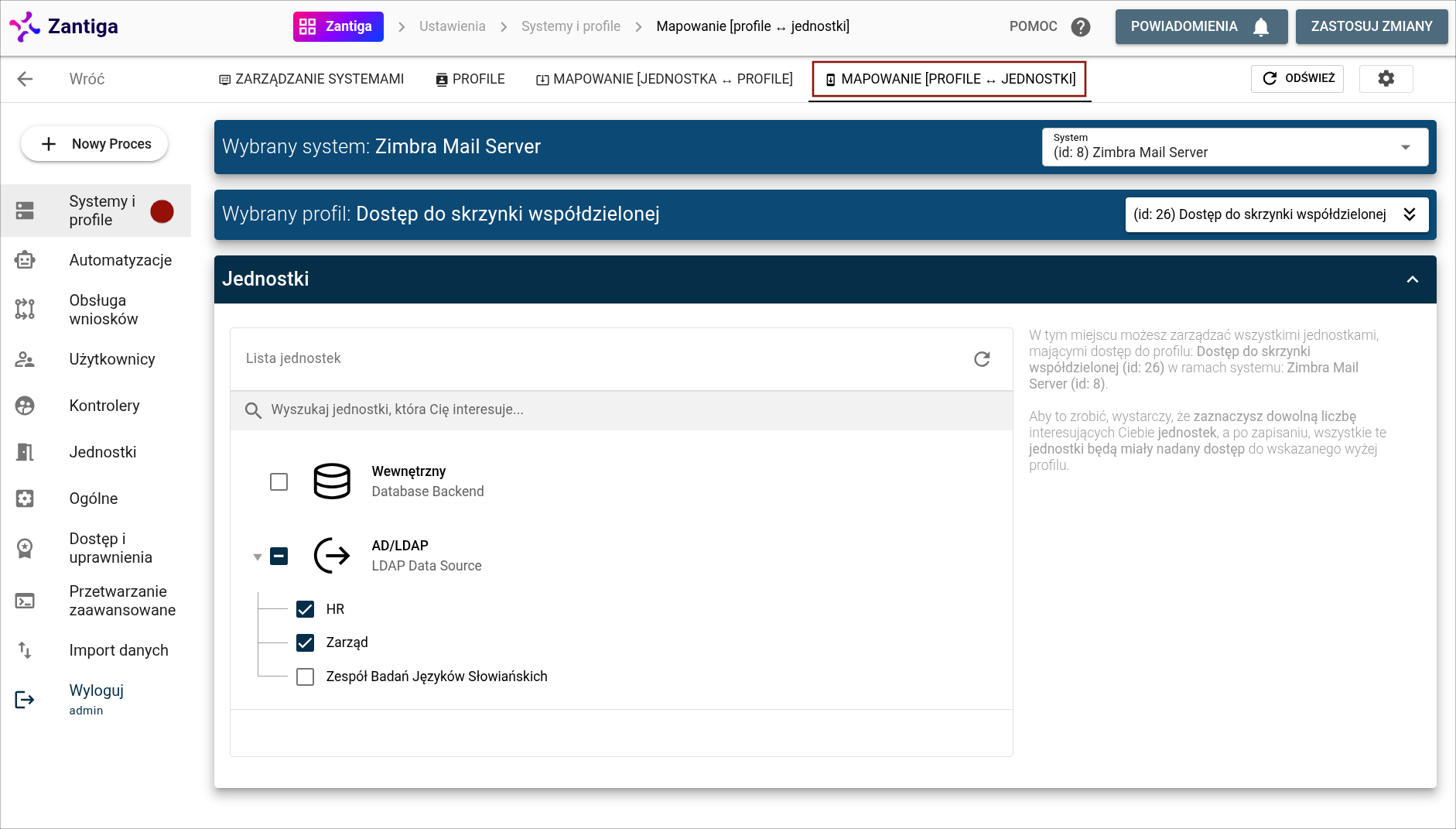Check the Wewnętrzny Database Backend checkbox
The image size is (1456, 829).
click(x=279, y=481)
